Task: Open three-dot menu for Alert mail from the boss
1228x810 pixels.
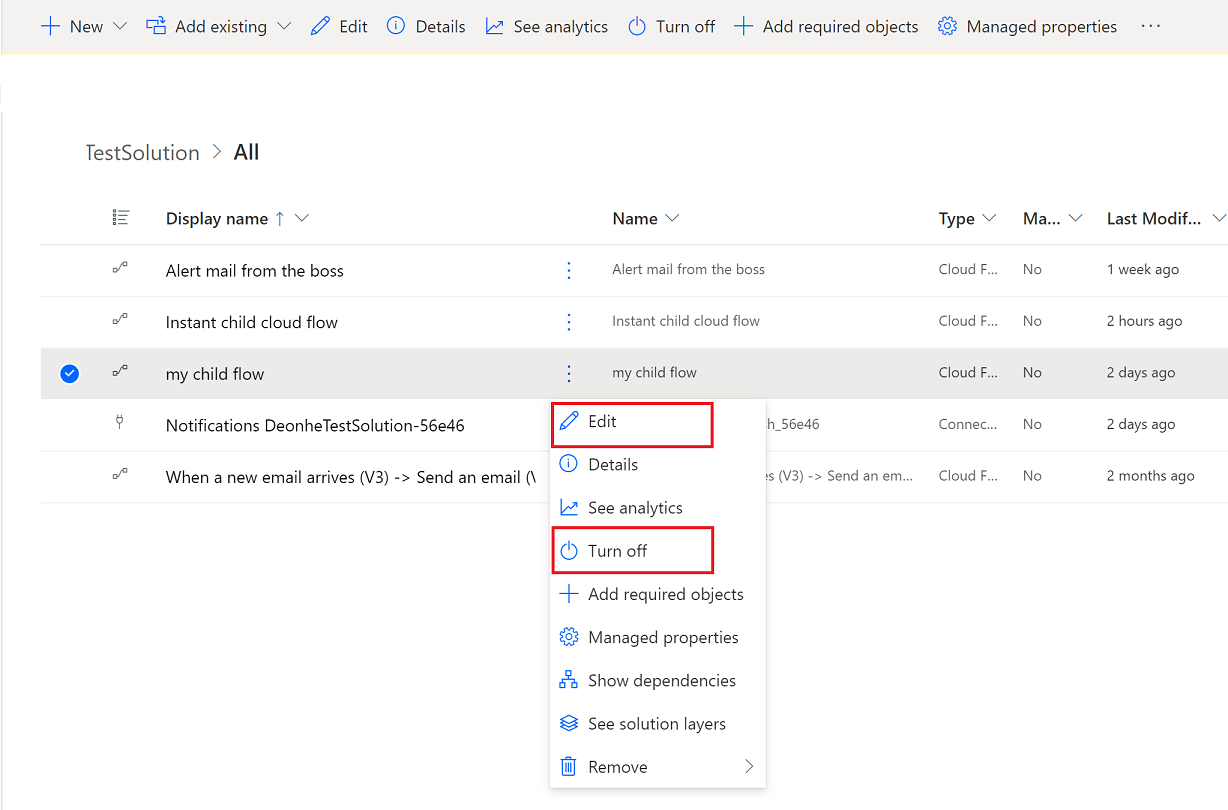Action: coord(569,270)
